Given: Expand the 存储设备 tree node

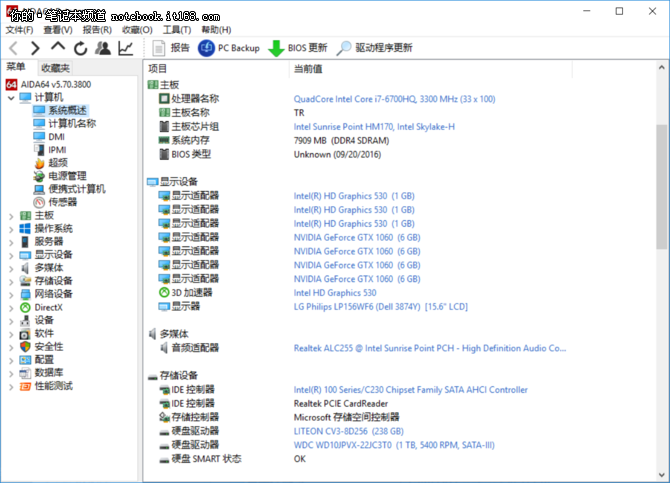Looking at the screenshot, I should pyautogui.click(x=11, y=282).
